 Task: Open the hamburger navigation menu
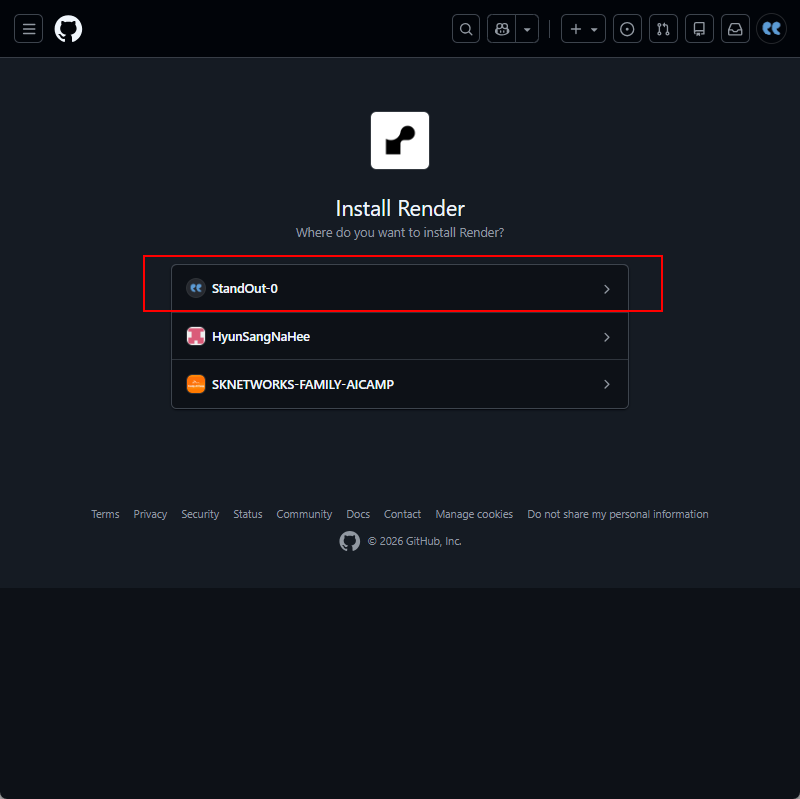29,29
